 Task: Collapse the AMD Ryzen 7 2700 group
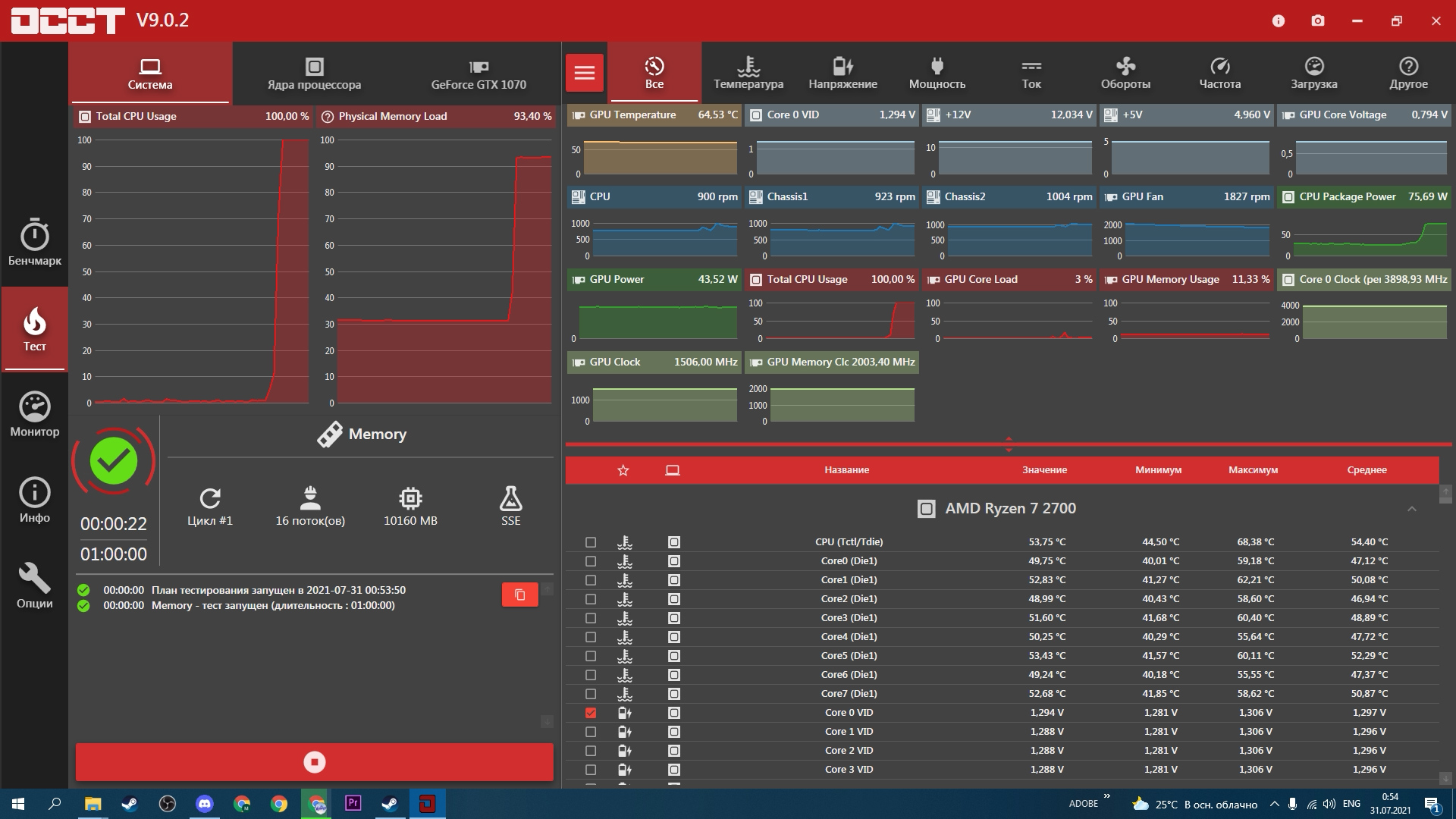(x=1411, y=509)
